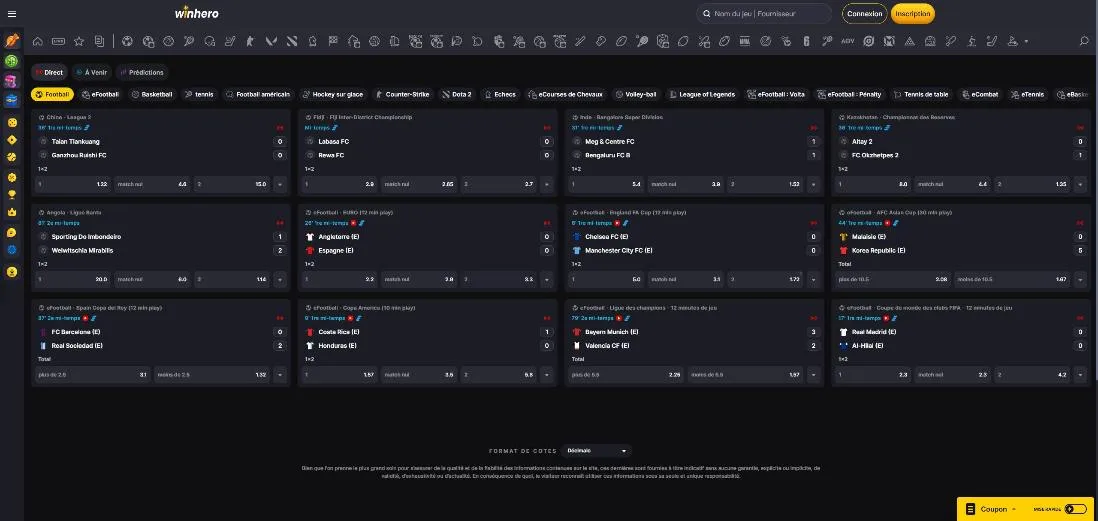Click the yellow crown icon in left sidebar
The image size is (1098, 521).
point(12,211)
